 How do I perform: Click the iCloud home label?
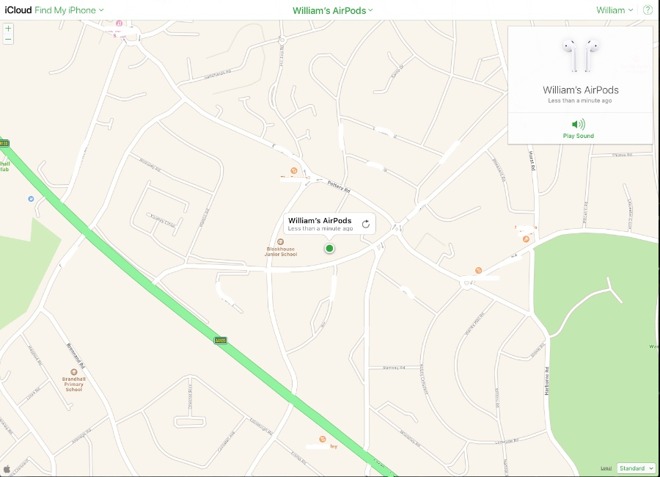(18, 10)
